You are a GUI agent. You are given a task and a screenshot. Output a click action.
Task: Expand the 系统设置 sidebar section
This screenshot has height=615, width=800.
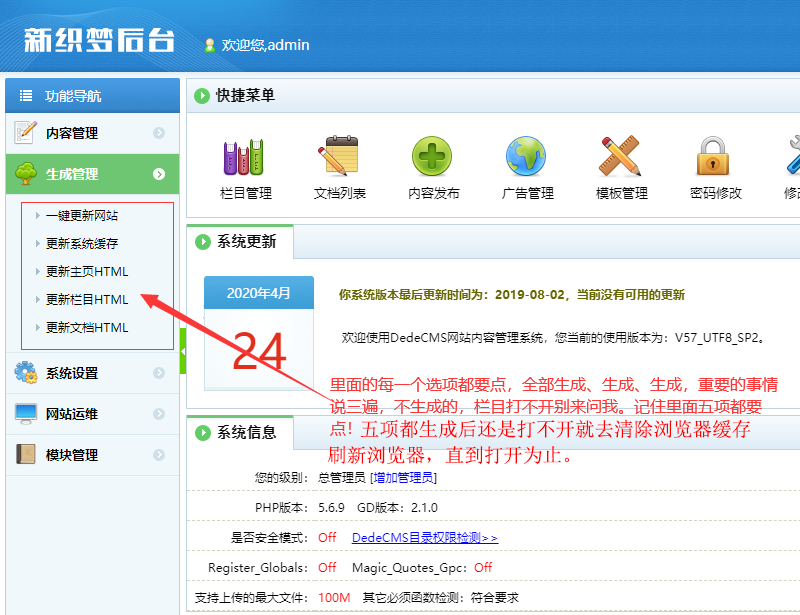click(92, 373)
